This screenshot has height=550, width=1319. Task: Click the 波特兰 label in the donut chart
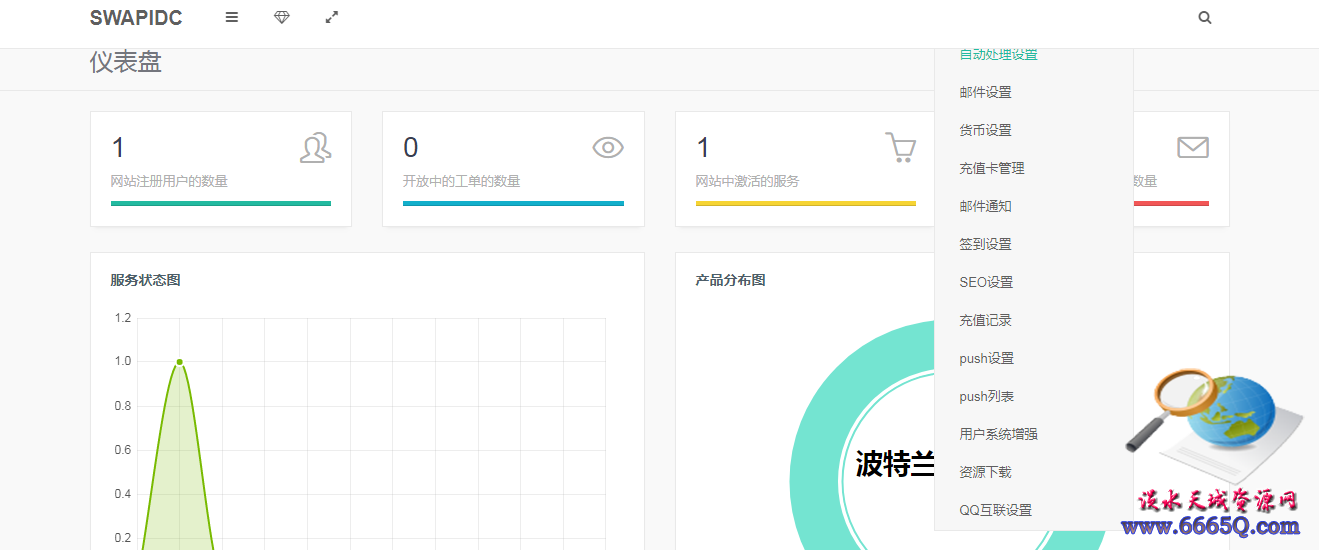click(895, 464)
